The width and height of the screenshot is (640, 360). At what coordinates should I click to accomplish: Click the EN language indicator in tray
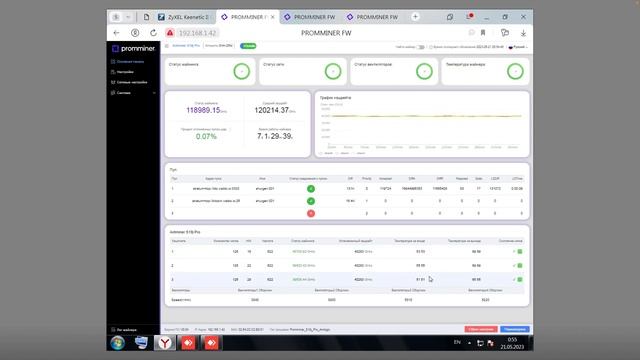tap(457, 342)
